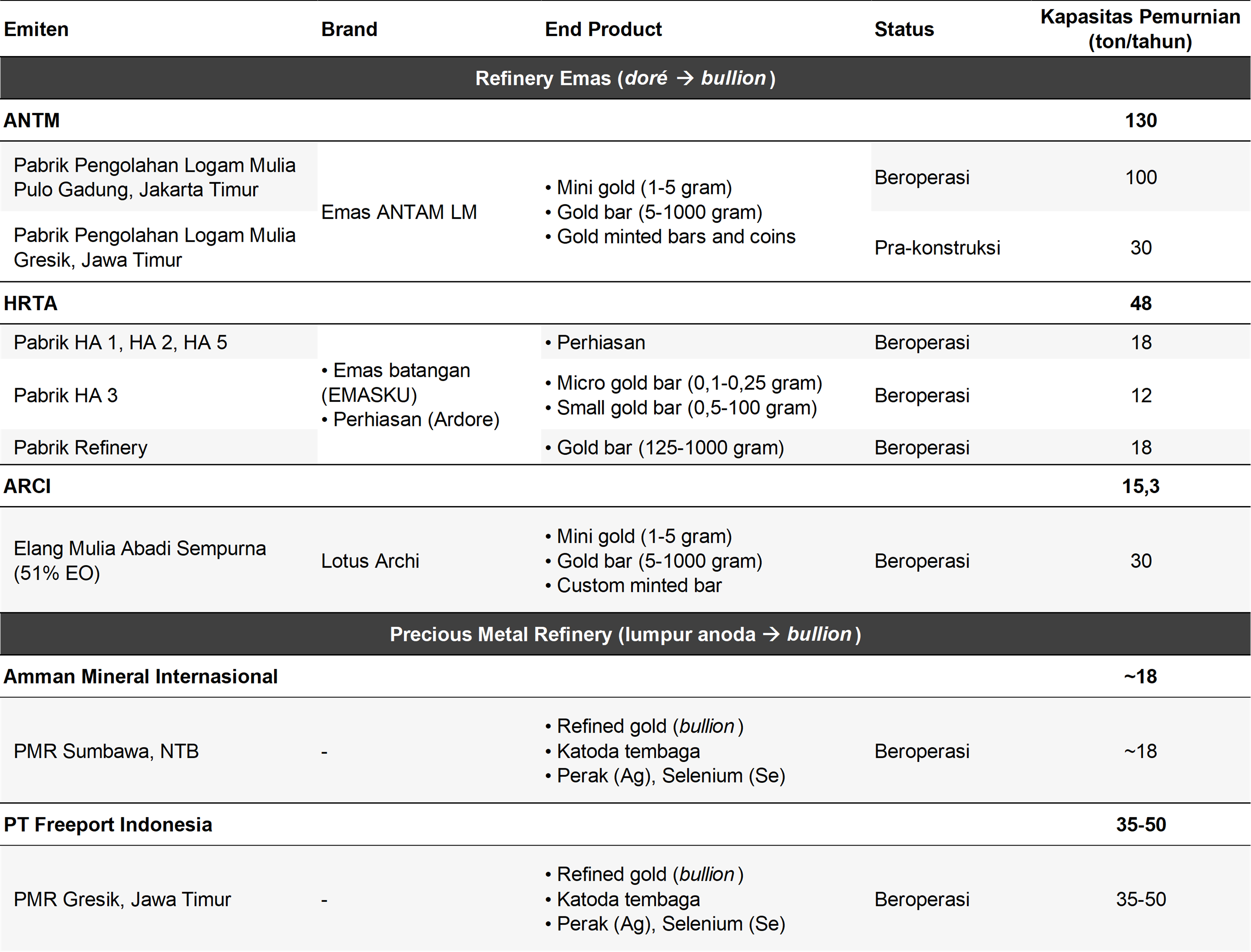The width and height of the screenshot is (1251, 952).
Task: Select the Precious Metal Refinery section banner
Action: tap(625, 634)
